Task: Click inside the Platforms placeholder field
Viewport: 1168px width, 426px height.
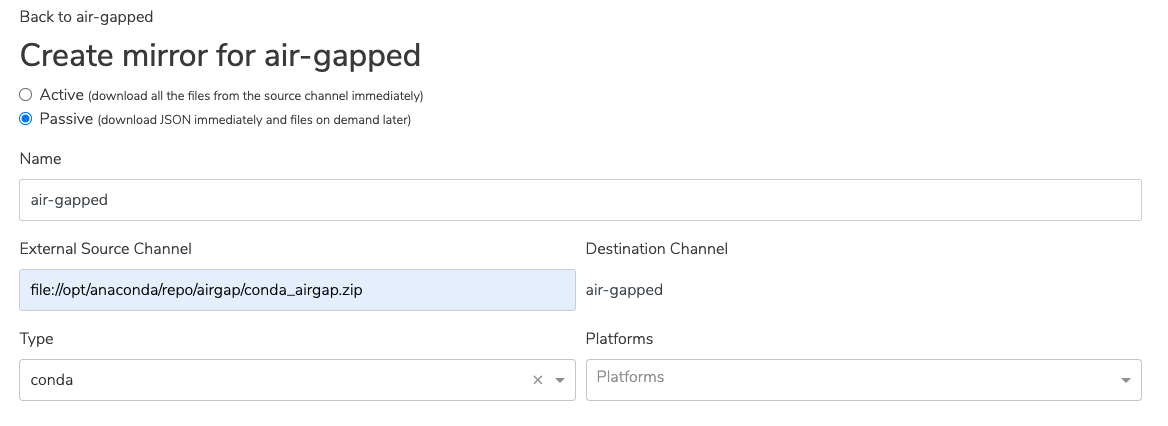Action: click(864, 380)
